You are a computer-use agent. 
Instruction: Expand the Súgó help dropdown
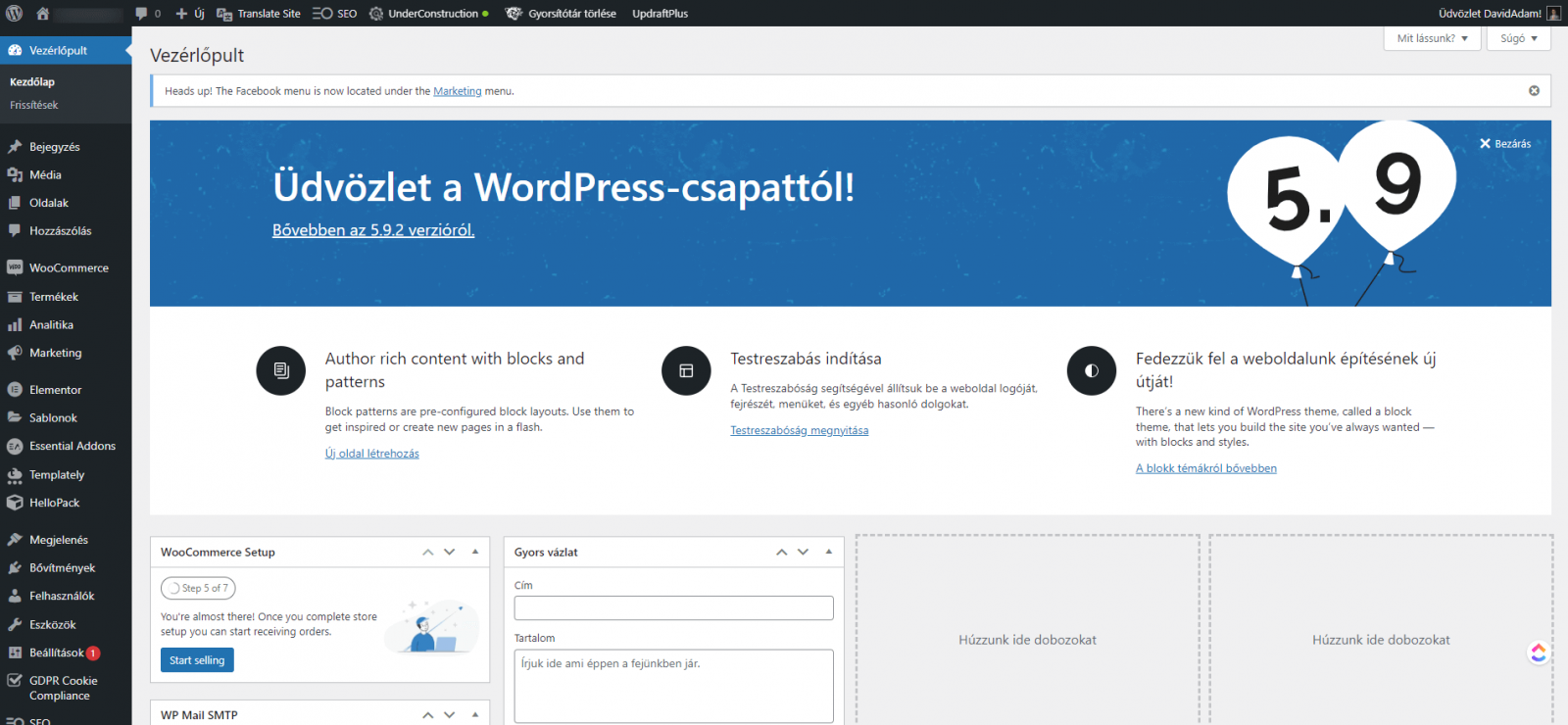1518,38
